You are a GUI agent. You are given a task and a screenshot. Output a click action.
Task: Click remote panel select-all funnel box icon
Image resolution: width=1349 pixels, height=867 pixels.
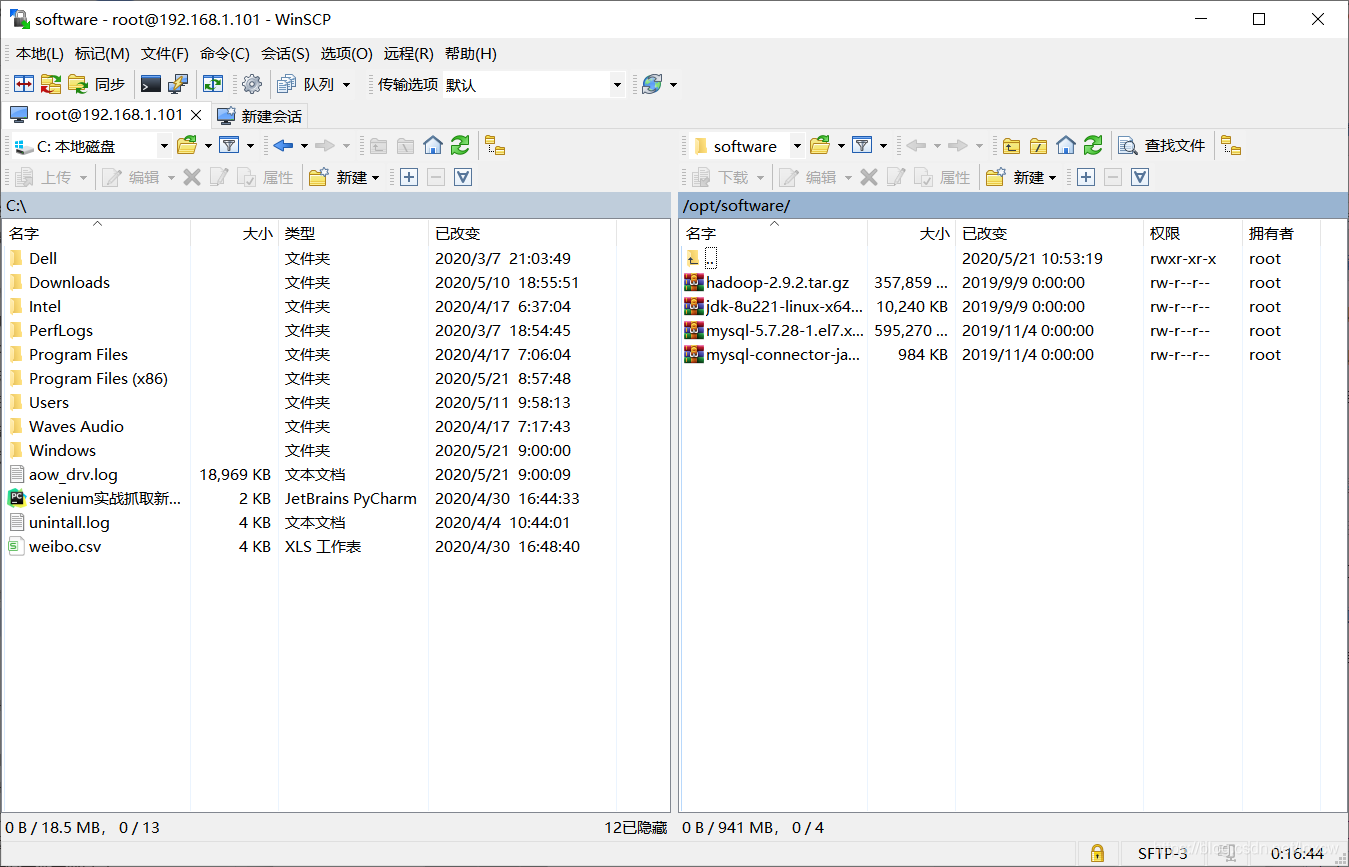[1140, 177]
